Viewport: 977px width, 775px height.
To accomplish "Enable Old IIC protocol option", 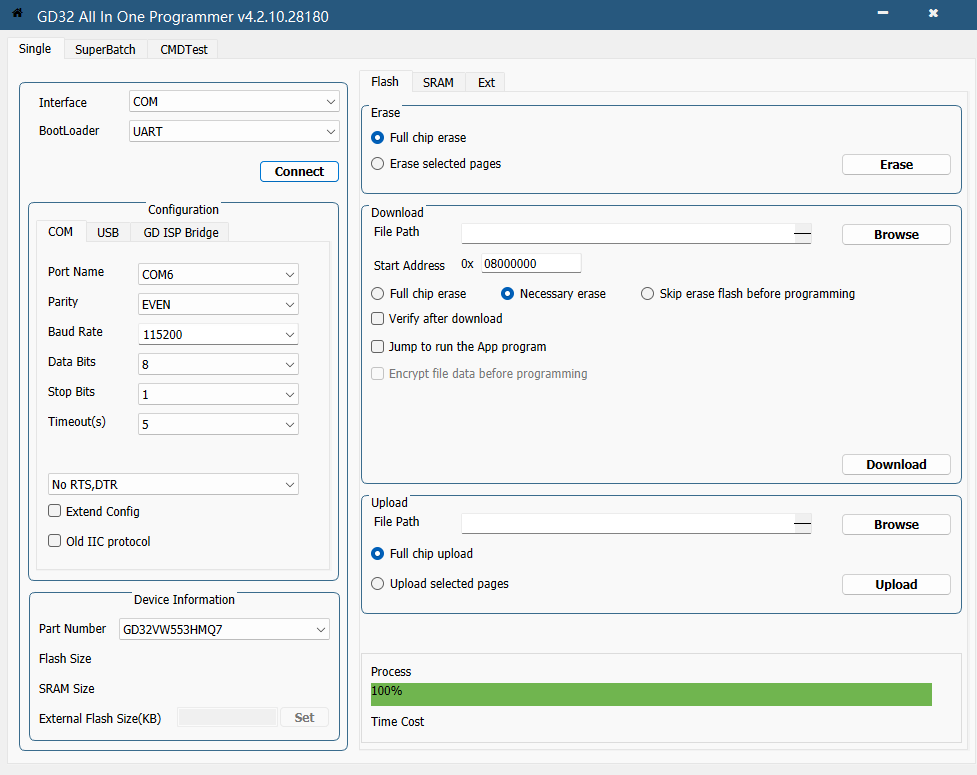I will 55,542.
